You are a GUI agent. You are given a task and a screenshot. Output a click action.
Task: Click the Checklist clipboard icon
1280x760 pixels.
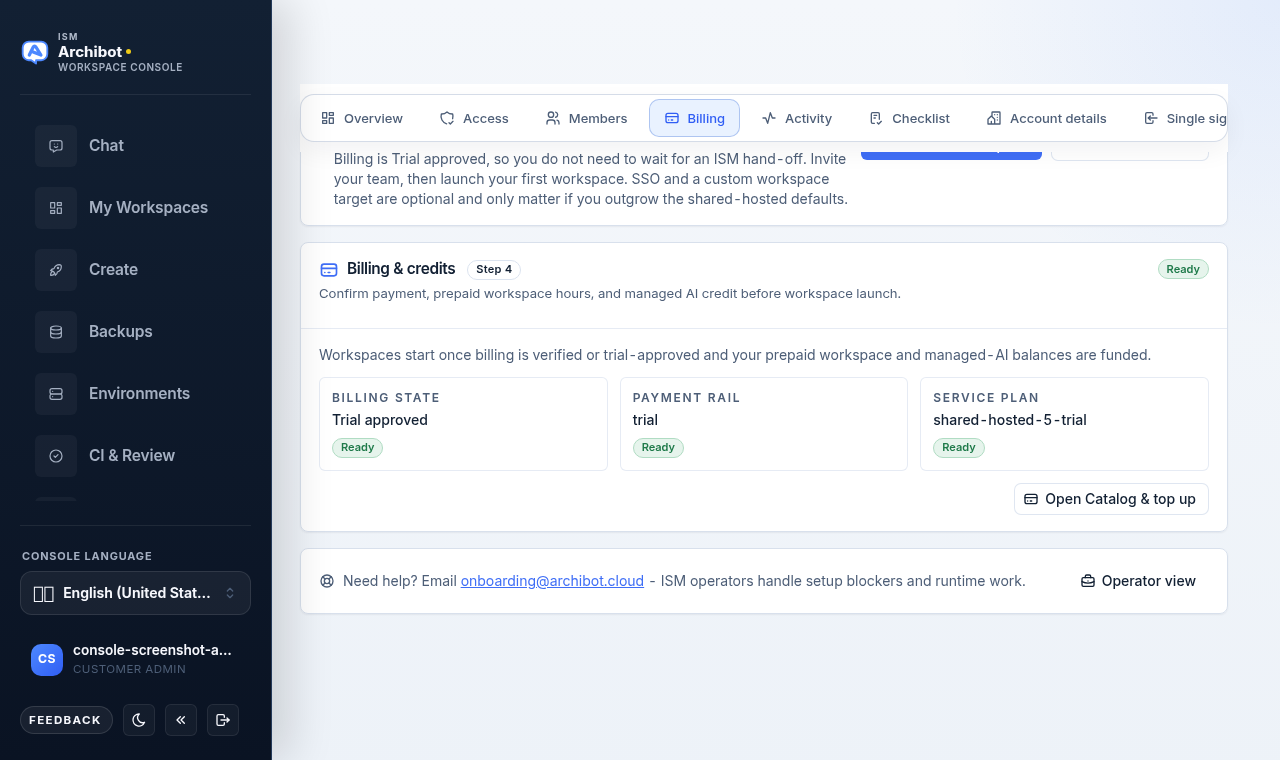tap(876, 118)
